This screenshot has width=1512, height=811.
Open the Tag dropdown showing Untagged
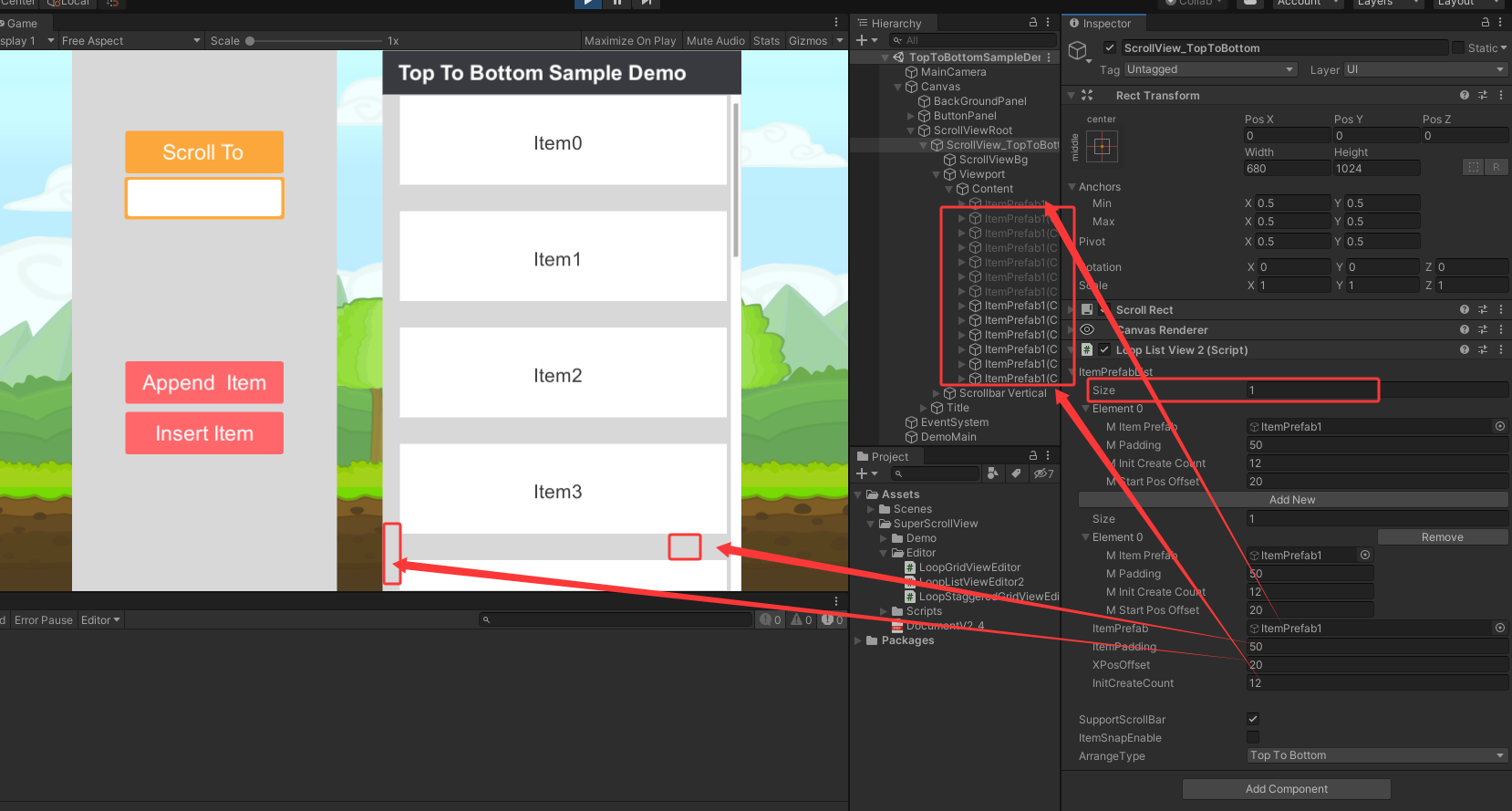pos(1210,69)
